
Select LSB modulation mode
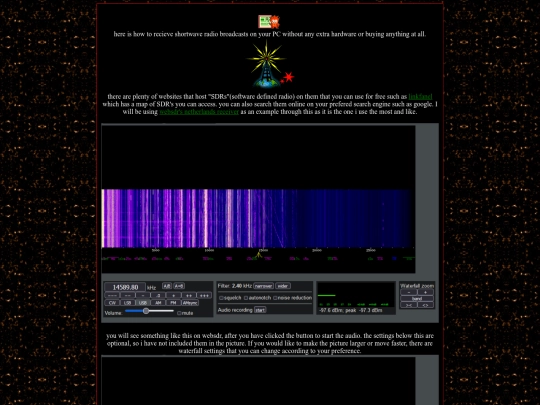pyautogui.click(x=127, y=303)
